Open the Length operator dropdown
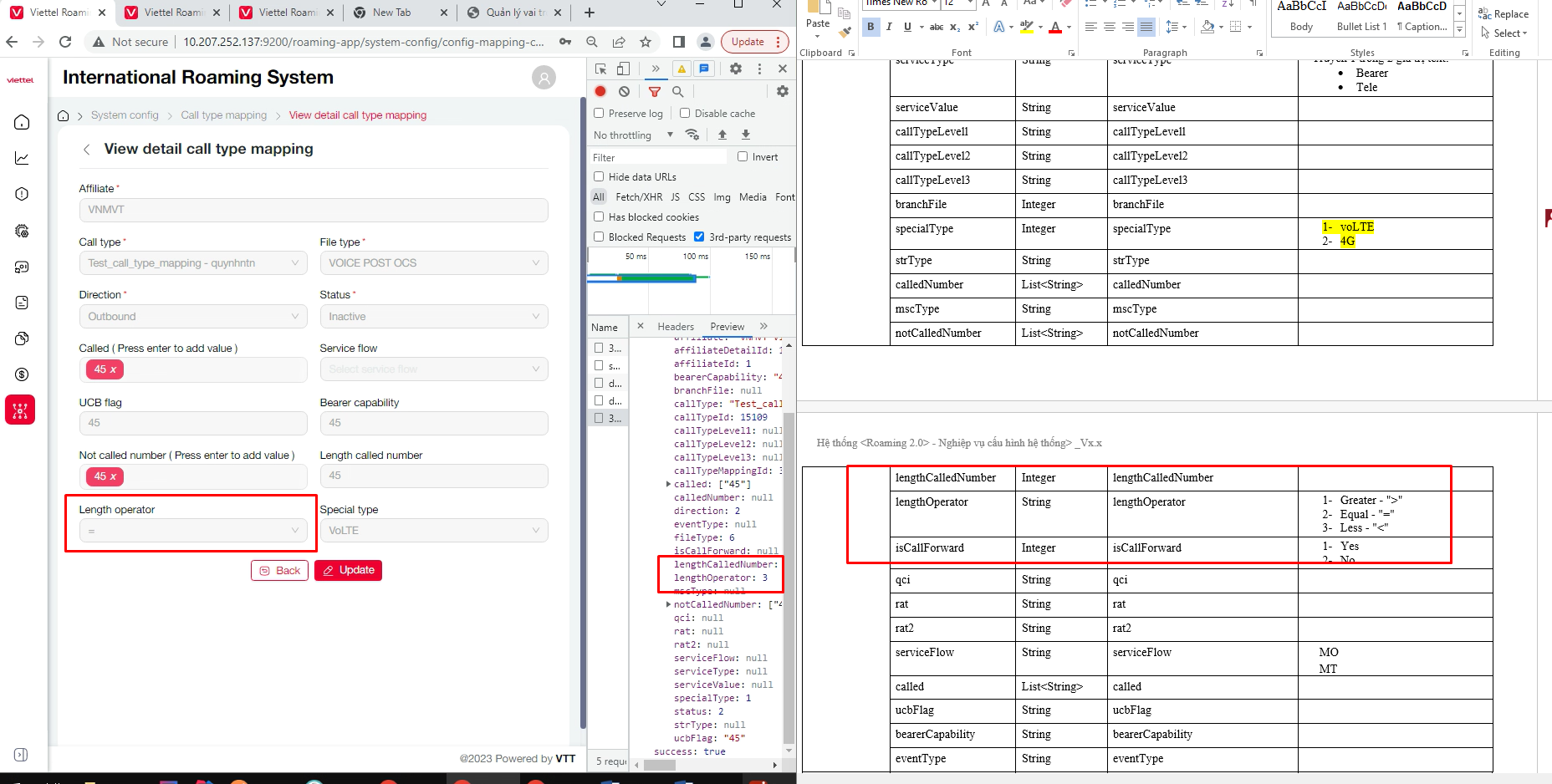Image resolution: width=1552 pixels, height=784 pixels. (192, 531)
